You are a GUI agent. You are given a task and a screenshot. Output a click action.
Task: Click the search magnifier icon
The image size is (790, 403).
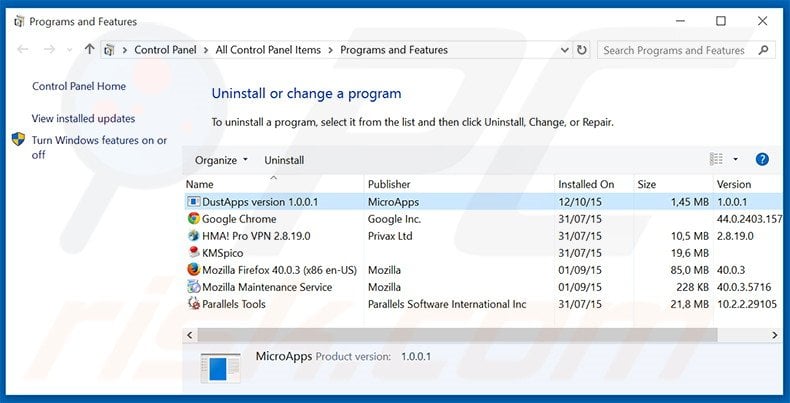click(763, 50)
